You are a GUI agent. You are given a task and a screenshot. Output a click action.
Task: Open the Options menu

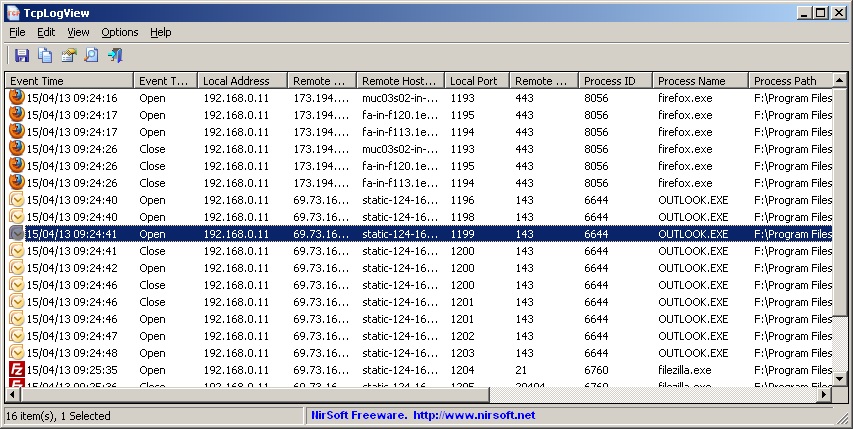pos(120,32)
